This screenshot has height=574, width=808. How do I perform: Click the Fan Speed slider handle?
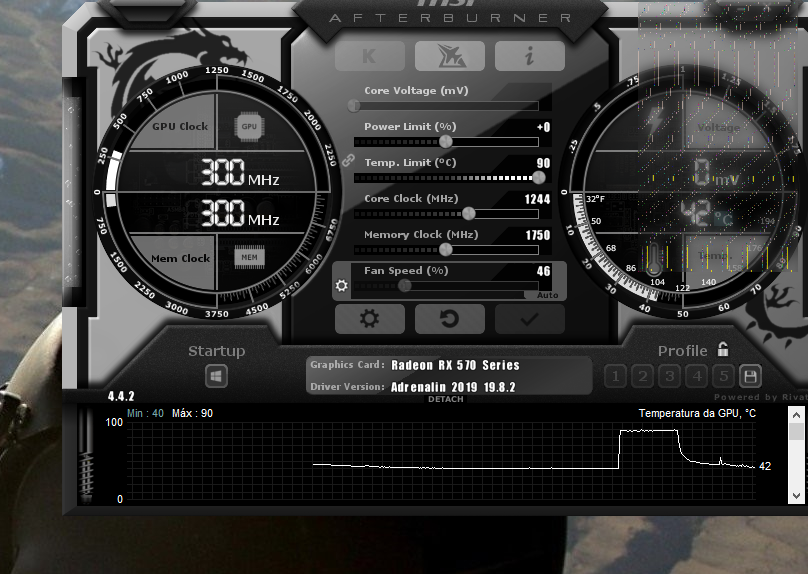[x=405, y=285]
